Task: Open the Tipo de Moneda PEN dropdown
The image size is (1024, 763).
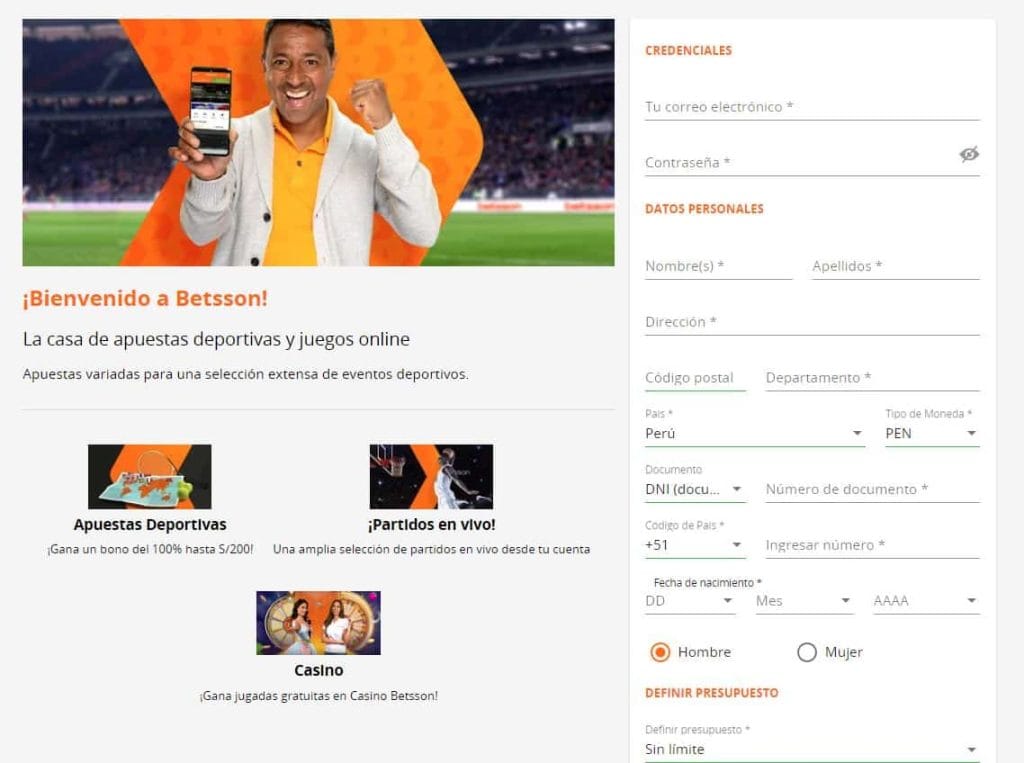Action: 932,433
